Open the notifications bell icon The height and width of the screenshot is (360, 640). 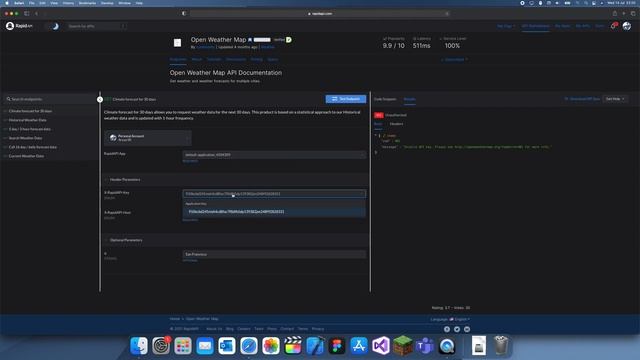pyautogui.click(x=613, y=26)
